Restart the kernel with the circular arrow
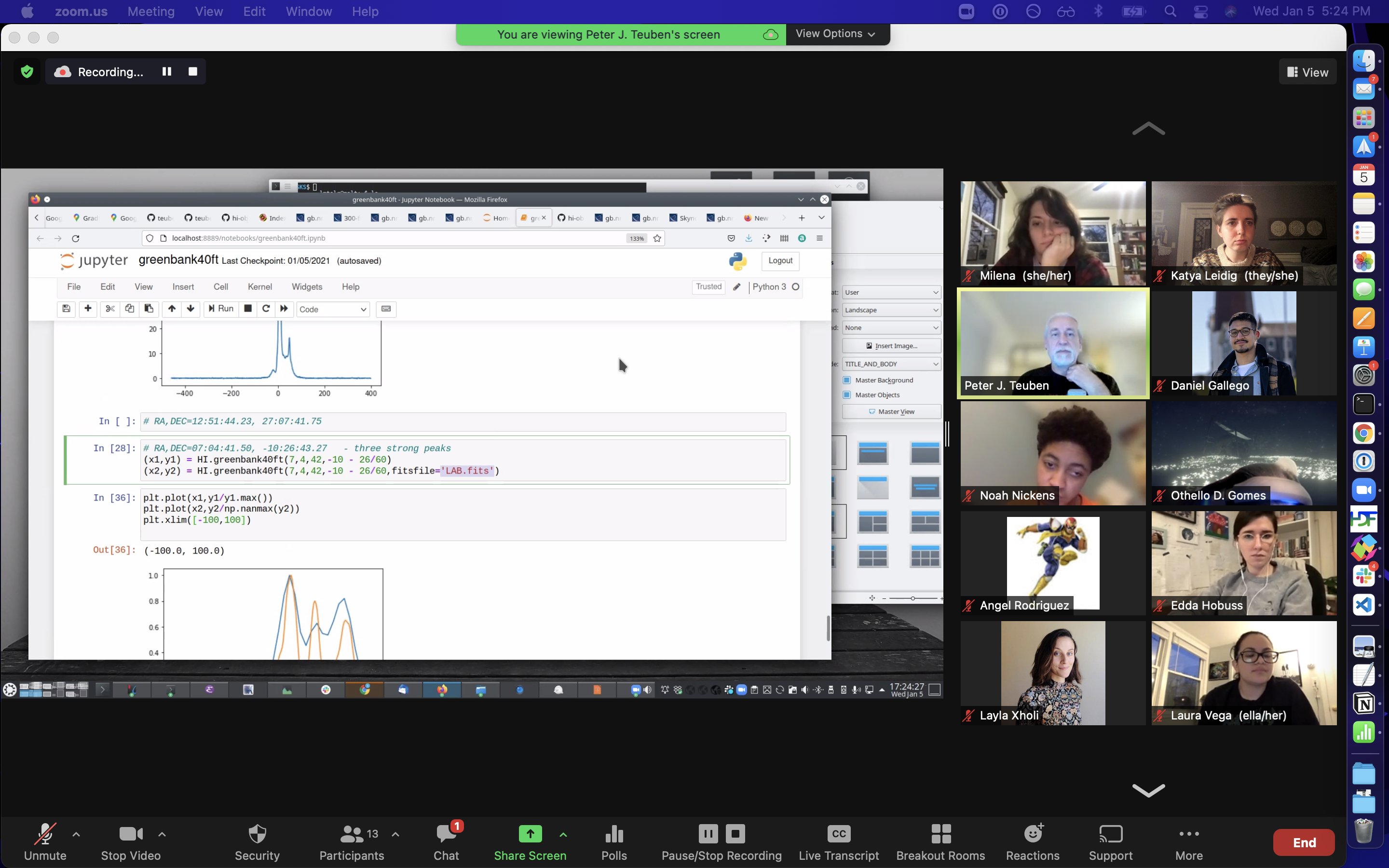The height and width of the screenshot is (868, 1389). (266, 309)
